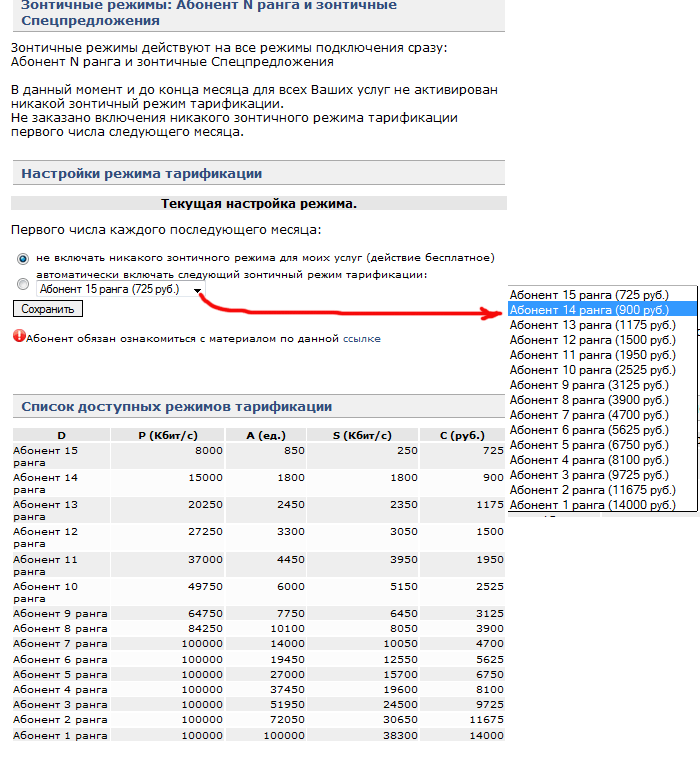Select 'Абонент 4 ранга (8100 руб.)' option
This screenshot has width=700, height=760.
point(603,460)
